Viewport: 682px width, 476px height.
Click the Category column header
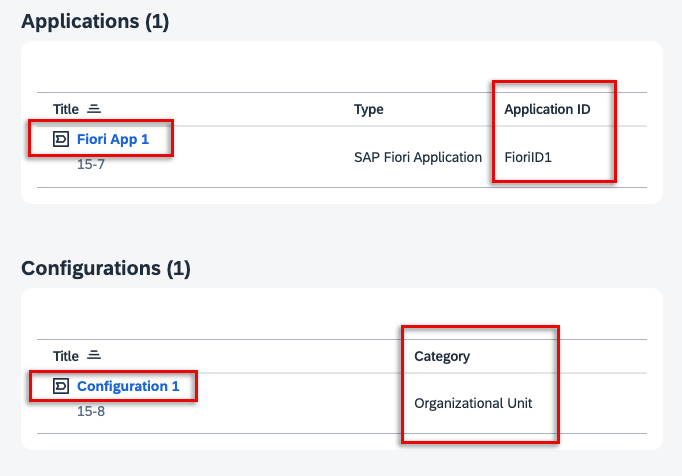tap(442, 356)
